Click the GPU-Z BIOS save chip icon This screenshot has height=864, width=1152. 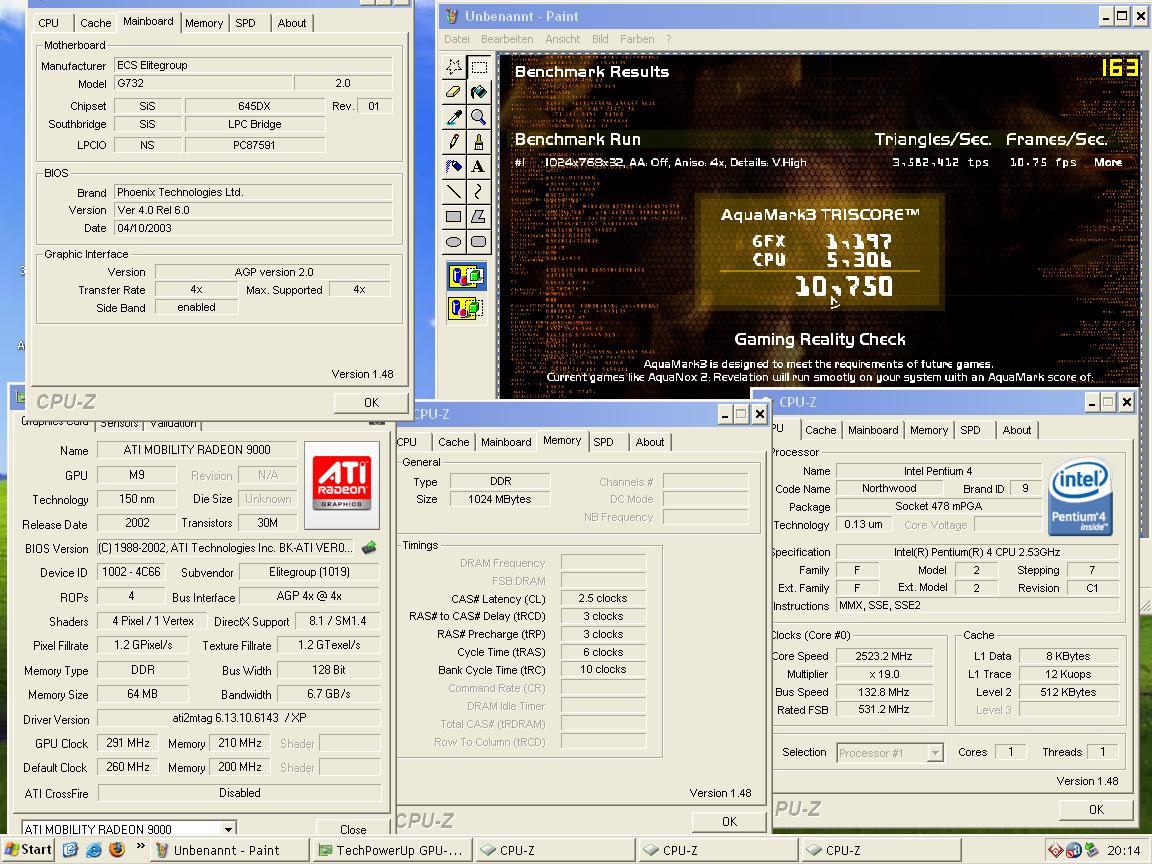pyautogui.click(x=370, y=547)
